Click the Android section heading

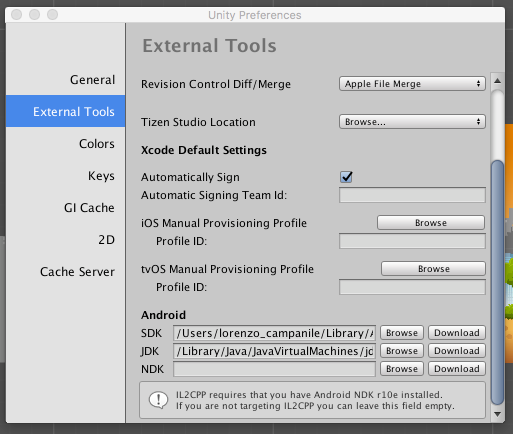[163, 315]
